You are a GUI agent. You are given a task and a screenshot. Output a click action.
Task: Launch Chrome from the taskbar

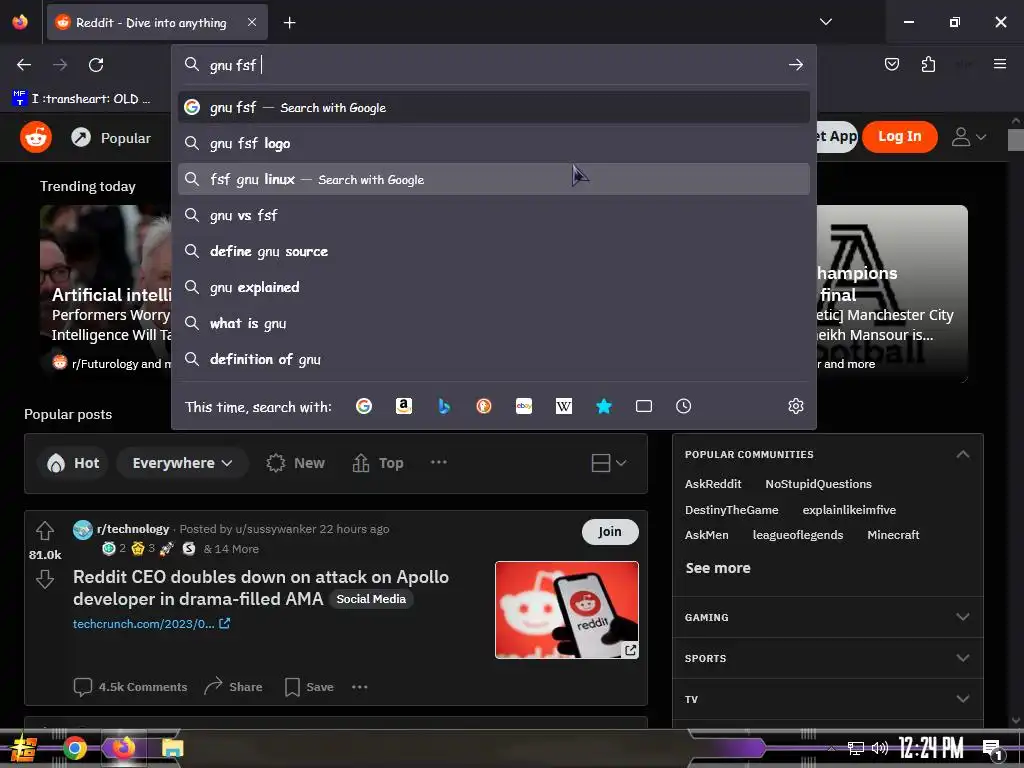74,748
